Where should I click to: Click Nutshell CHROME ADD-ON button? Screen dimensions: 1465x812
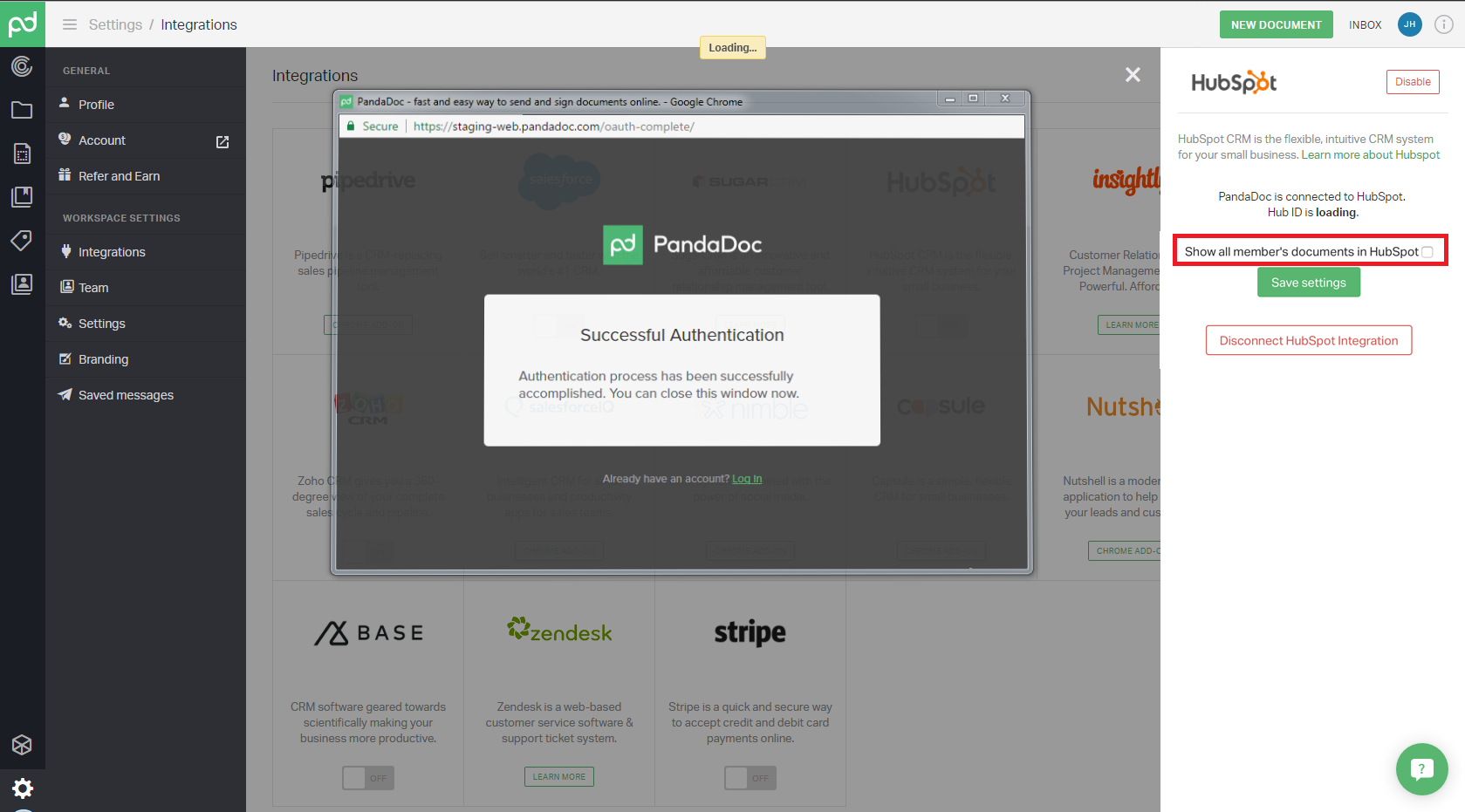[1126, 551]
